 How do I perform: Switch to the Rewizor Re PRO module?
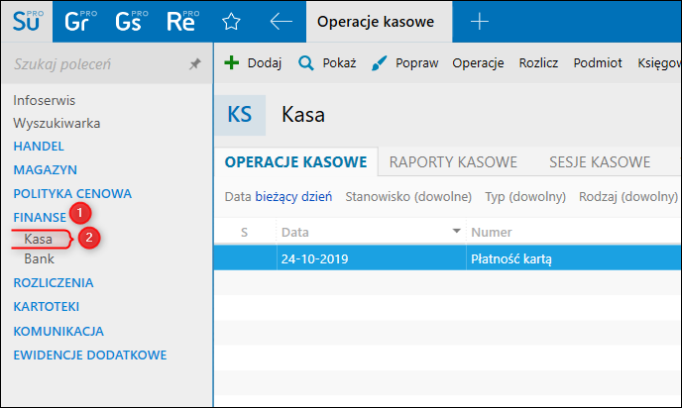pos(181,21)
